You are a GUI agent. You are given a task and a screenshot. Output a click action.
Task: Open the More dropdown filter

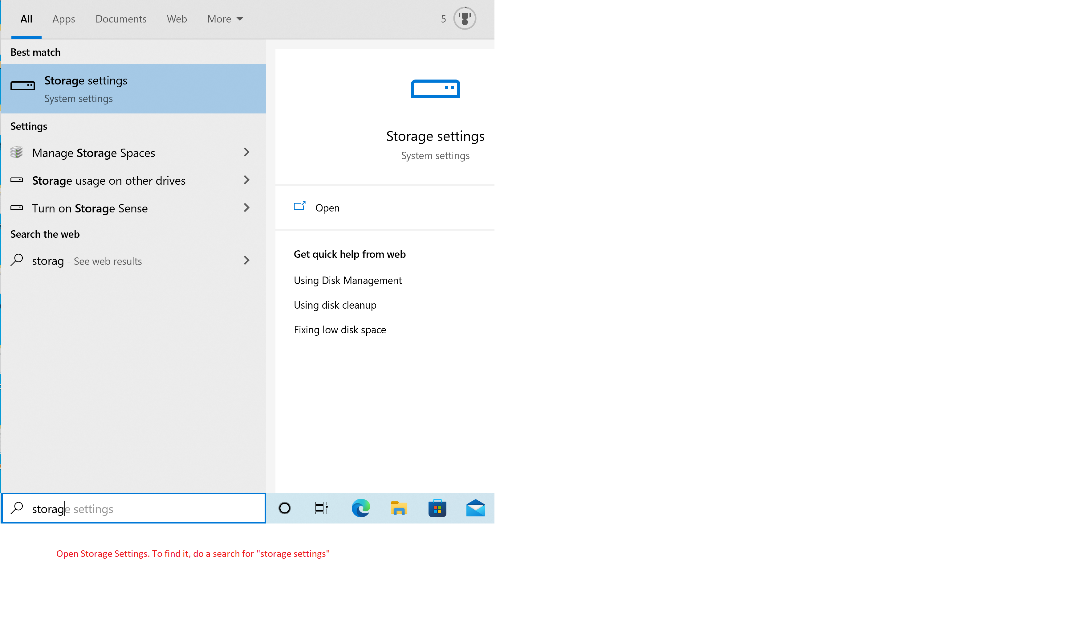pyautogui.click(x=225, y=19)
